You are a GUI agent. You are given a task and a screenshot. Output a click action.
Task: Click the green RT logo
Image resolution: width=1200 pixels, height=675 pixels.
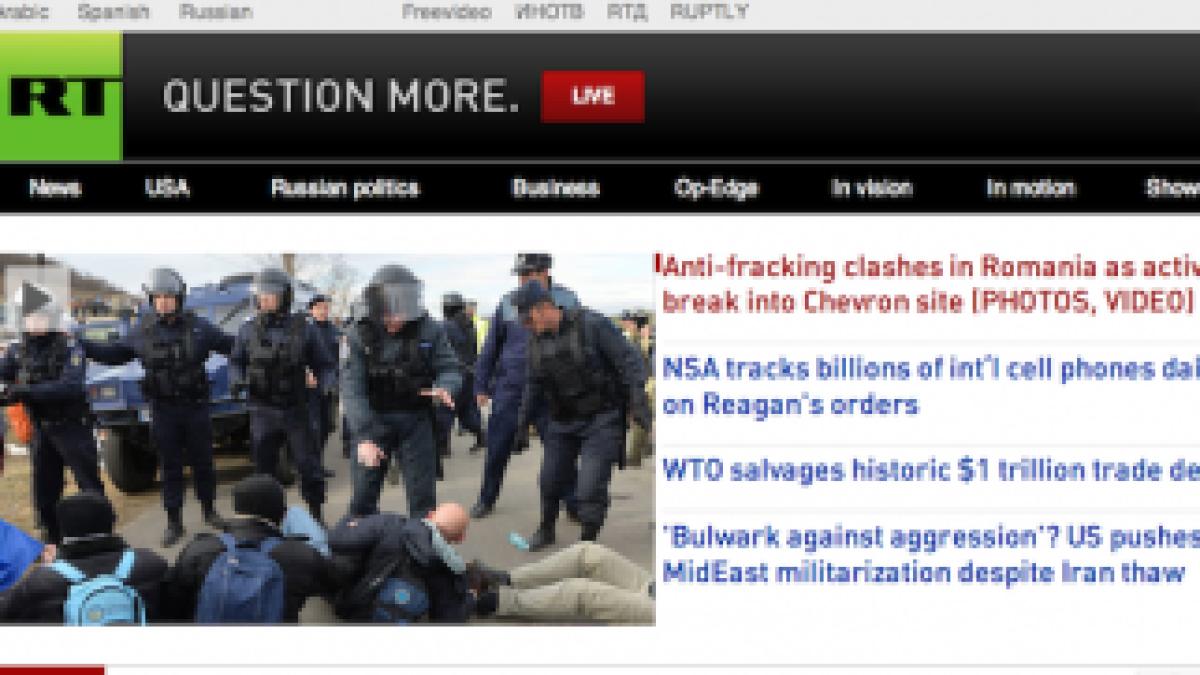coord(60,96)
